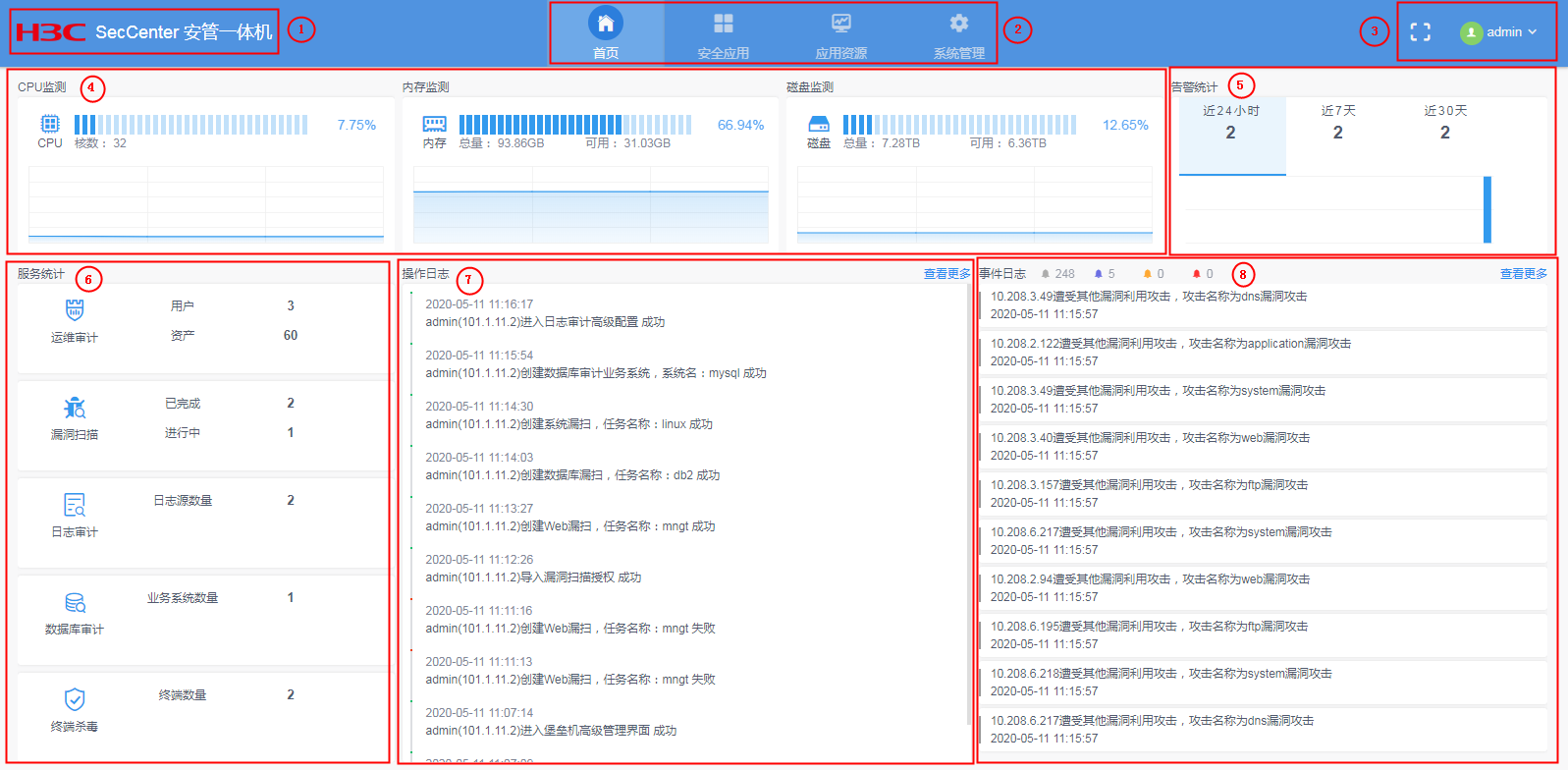Click the CPU chip icon
The height and width of the screenshot is (770, 1568).
(x=50, y=124)
